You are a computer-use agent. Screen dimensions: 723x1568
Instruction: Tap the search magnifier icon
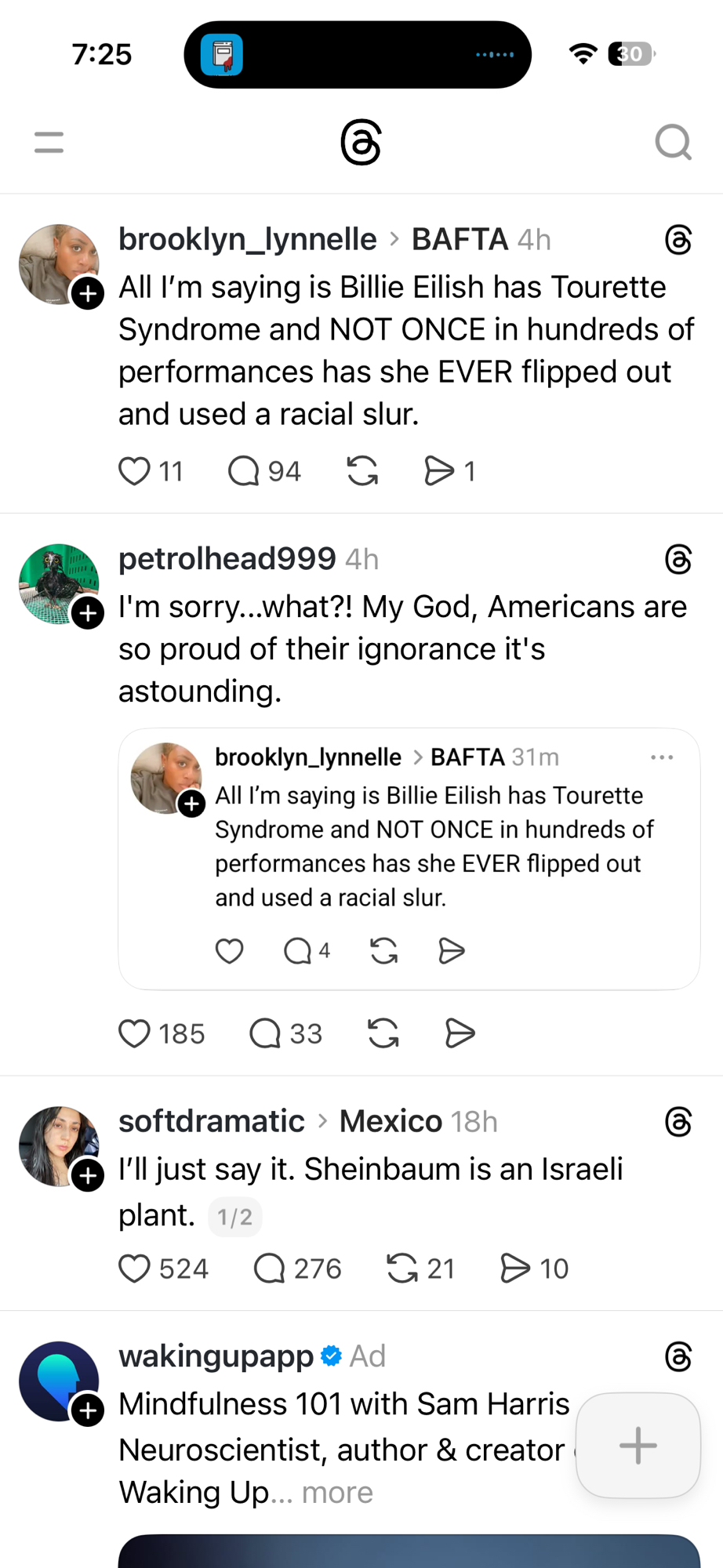pyautogui.click(x=673, y=142)
